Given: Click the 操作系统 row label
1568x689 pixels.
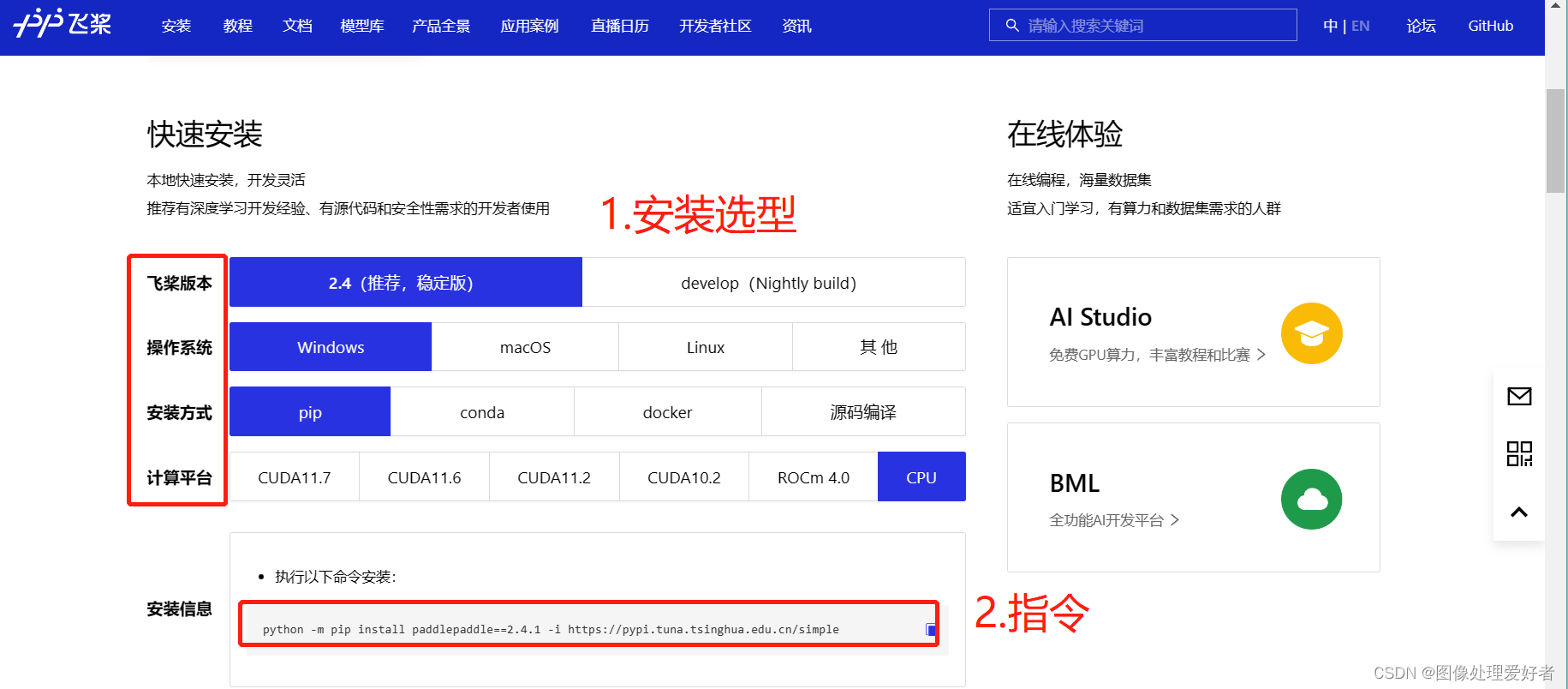Looking at the screenshot, I should coord(179,347).
